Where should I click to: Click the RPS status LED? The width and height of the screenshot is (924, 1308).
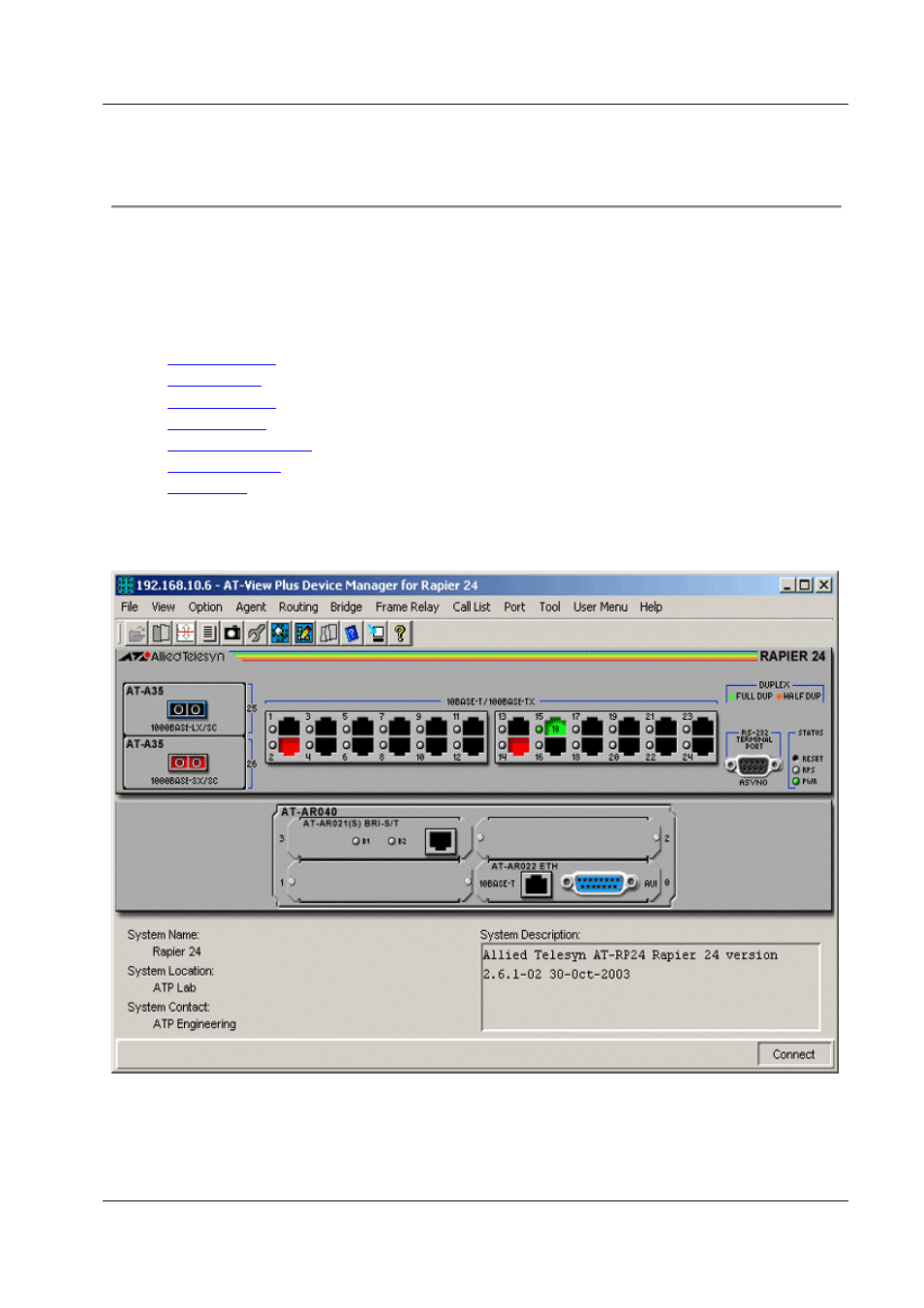[796, 770]
